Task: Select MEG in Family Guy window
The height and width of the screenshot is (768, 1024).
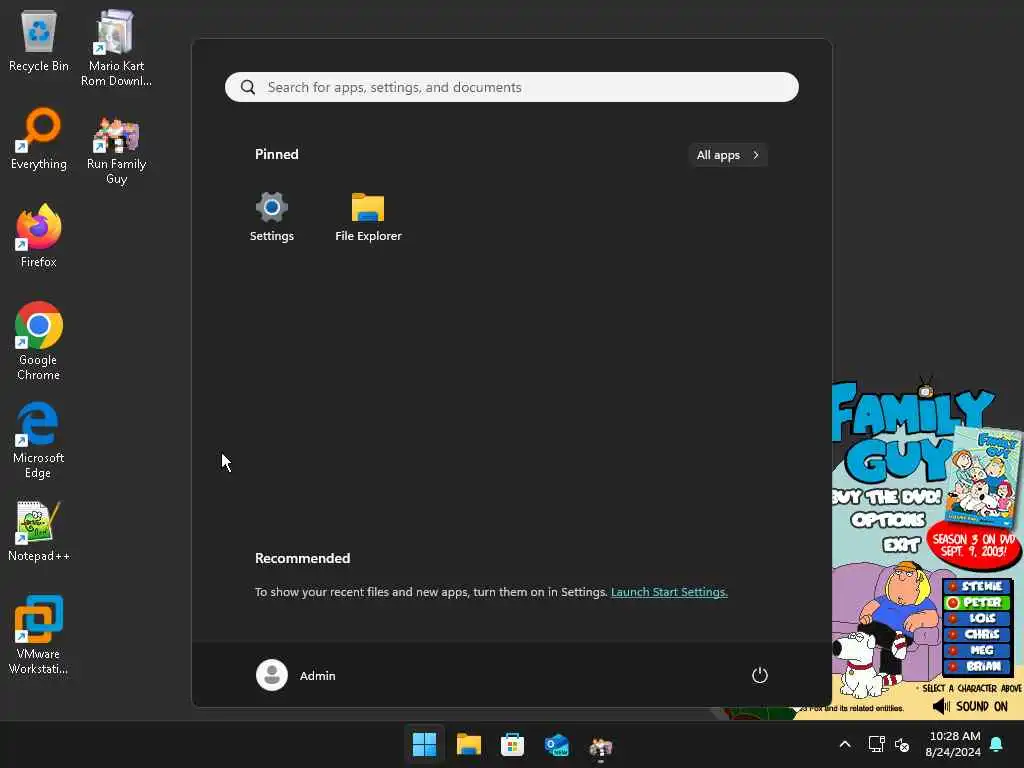Action: point(976,650)
